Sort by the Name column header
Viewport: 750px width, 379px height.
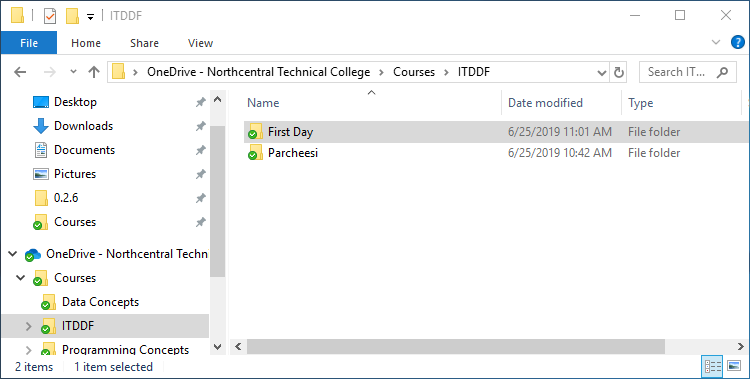point(263,103)
